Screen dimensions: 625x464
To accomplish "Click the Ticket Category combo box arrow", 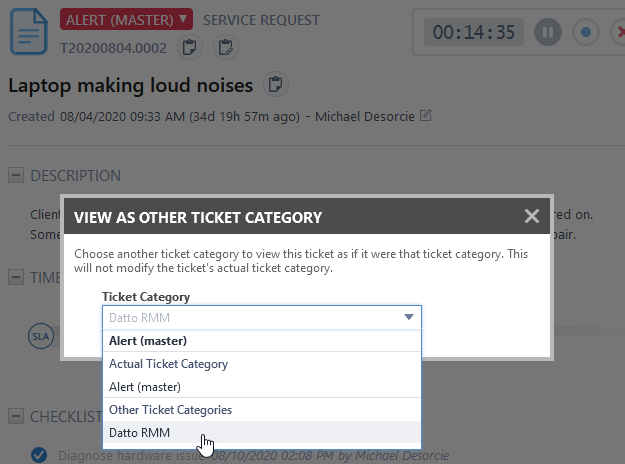I will 408,318.
